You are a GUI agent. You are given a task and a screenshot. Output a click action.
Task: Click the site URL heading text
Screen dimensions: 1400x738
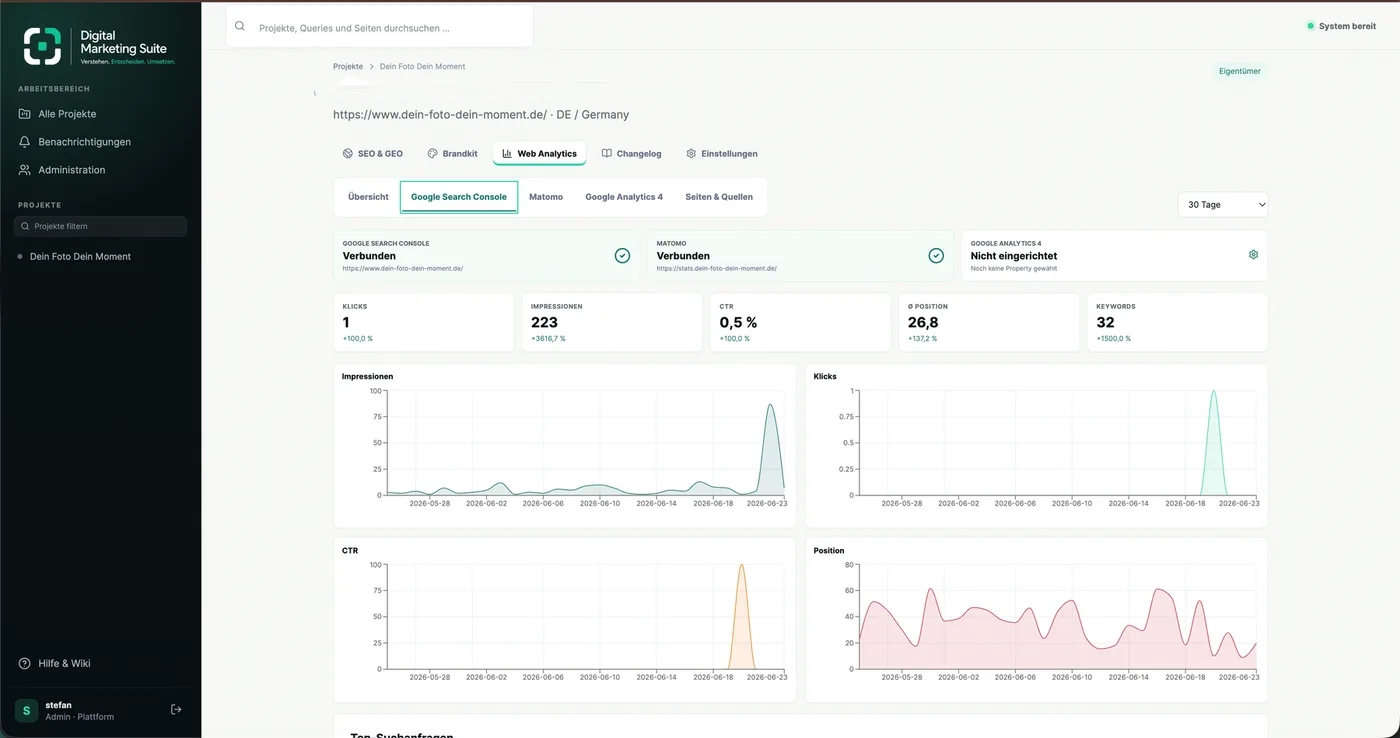click(x=481, y=115)
